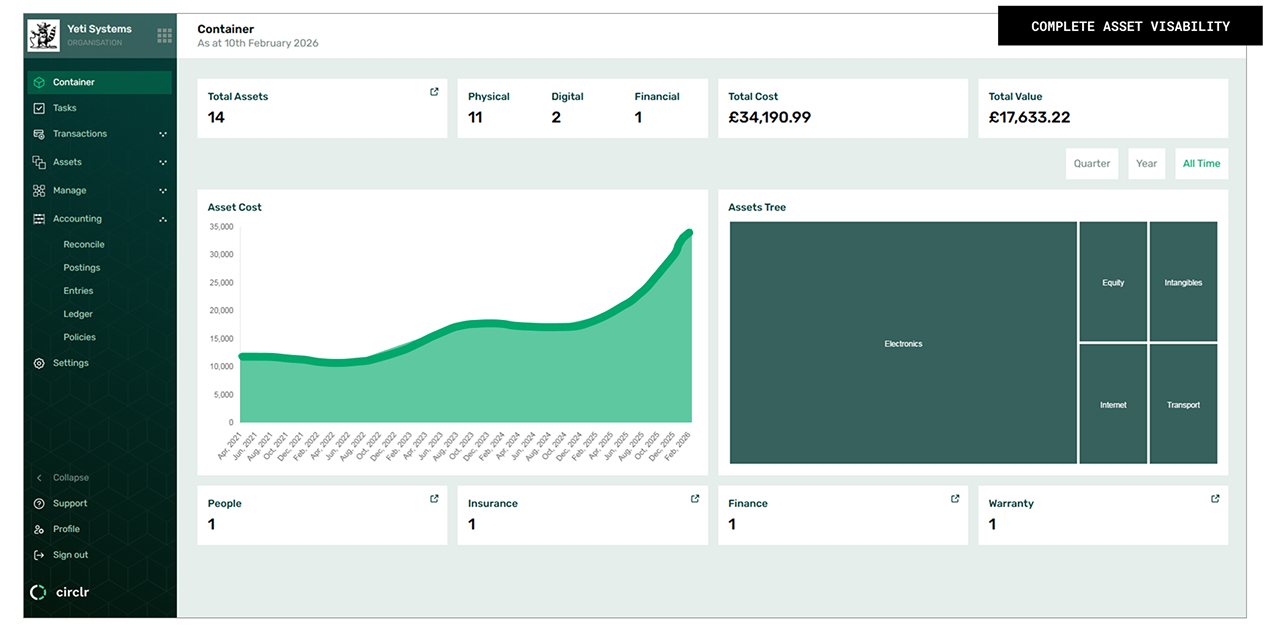
Task: Open the Ledger menu item
Action: pos(79,313)
